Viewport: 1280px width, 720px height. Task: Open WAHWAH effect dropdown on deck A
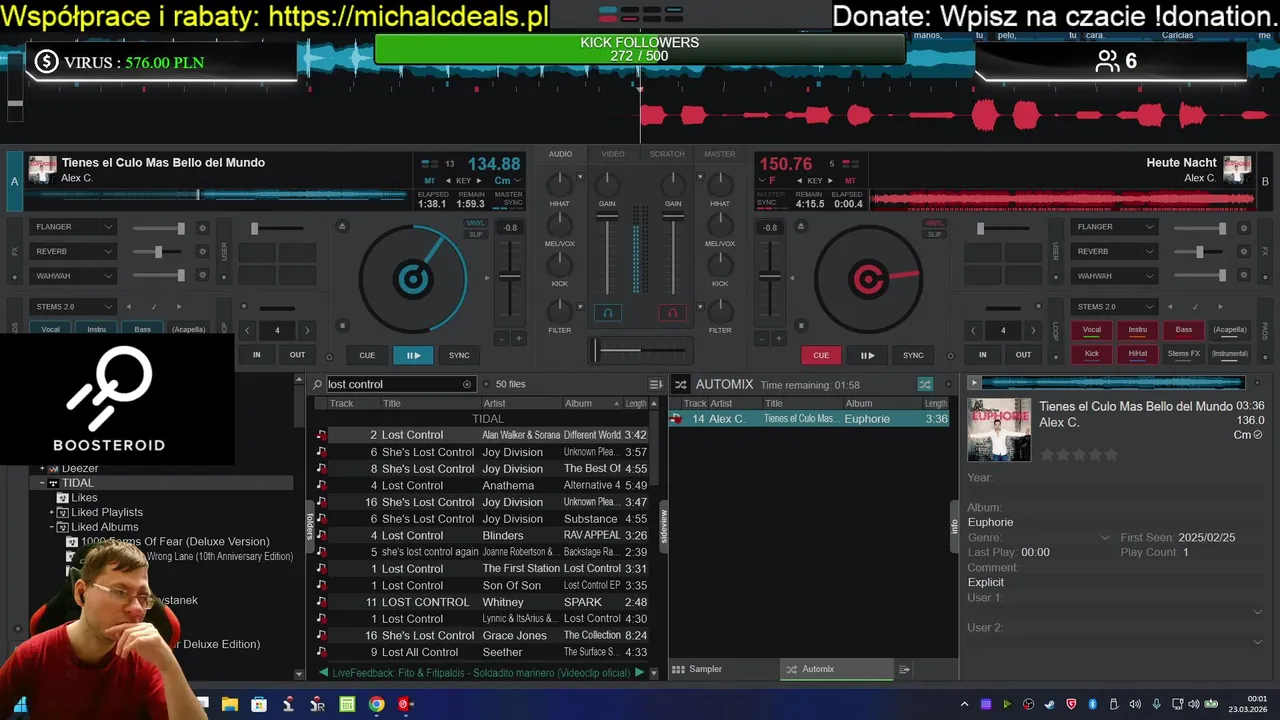[x=74, y=275]
